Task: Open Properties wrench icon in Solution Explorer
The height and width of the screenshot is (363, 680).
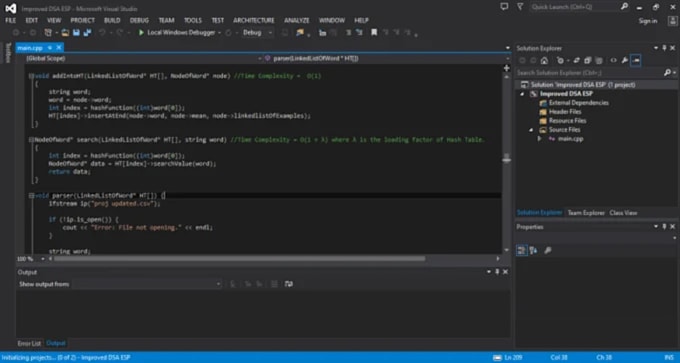Action: coord(624,61)
